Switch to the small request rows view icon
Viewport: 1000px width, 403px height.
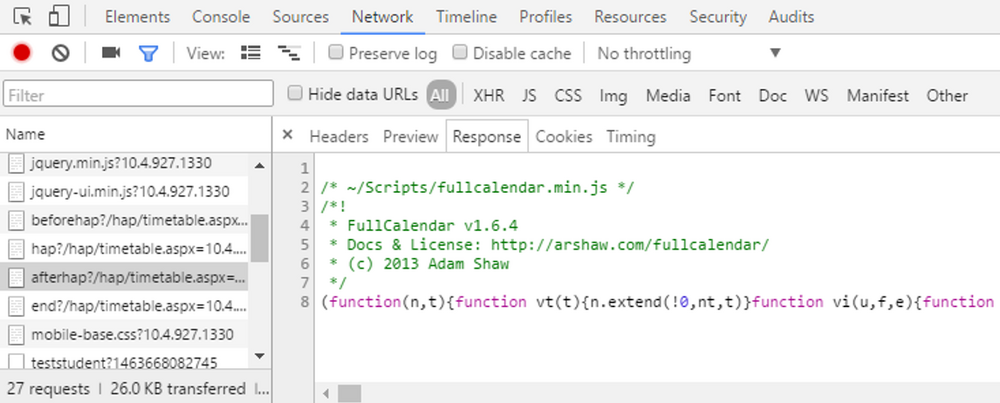(x=289, y=53)
